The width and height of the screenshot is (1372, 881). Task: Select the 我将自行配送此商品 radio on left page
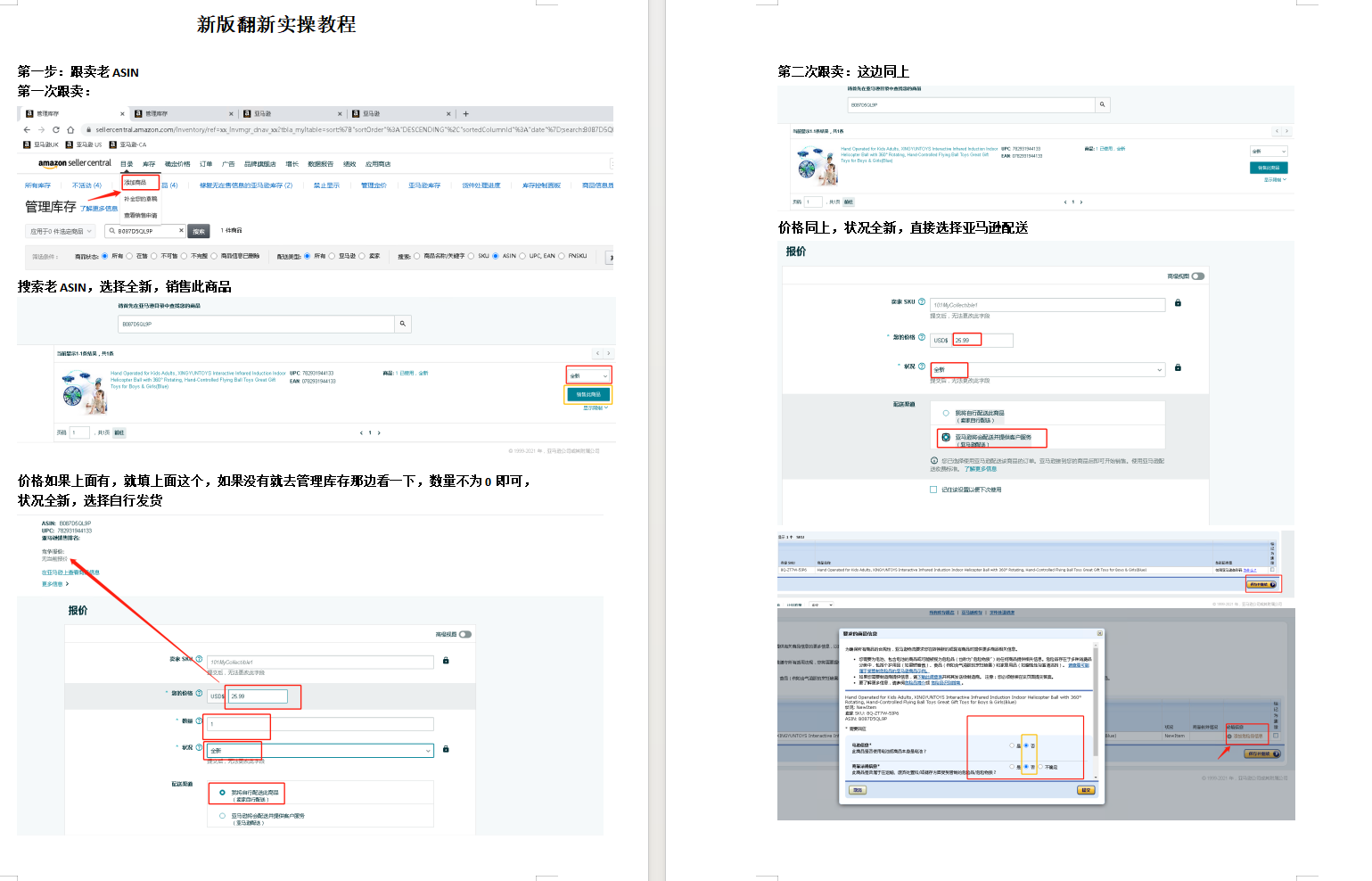coord(222,792)
